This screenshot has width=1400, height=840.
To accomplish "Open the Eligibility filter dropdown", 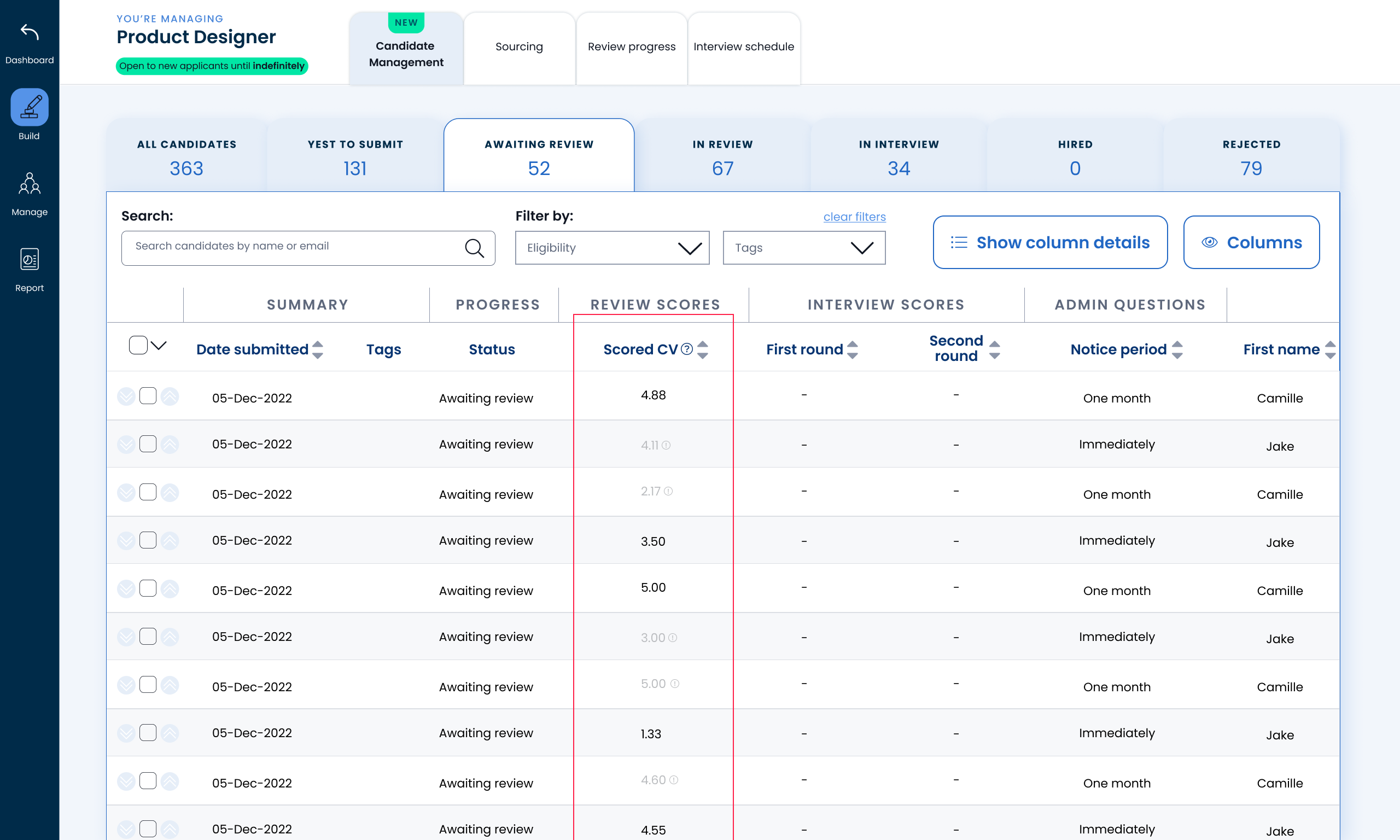I will click(612, 248).
